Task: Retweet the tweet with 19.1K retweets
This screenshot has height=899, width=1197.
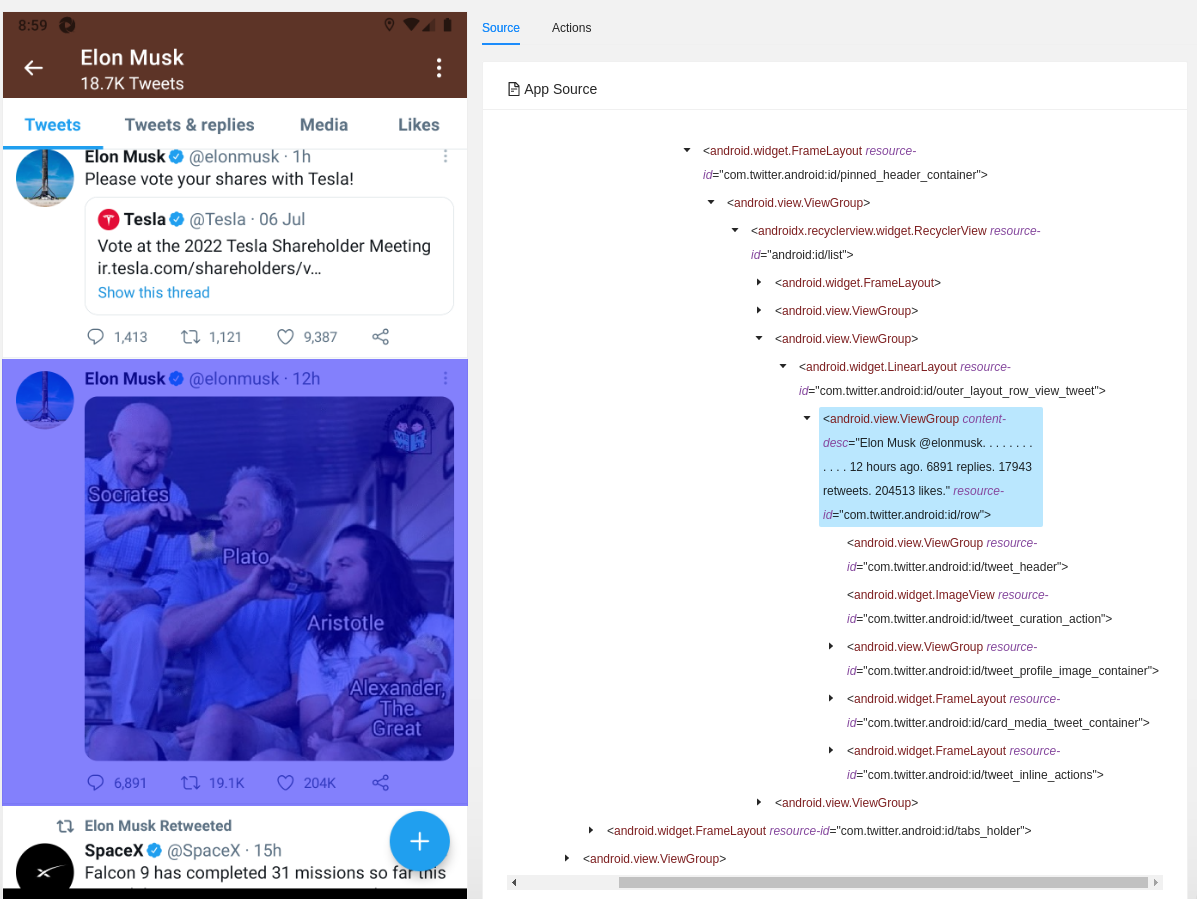Action: (190, 783)
